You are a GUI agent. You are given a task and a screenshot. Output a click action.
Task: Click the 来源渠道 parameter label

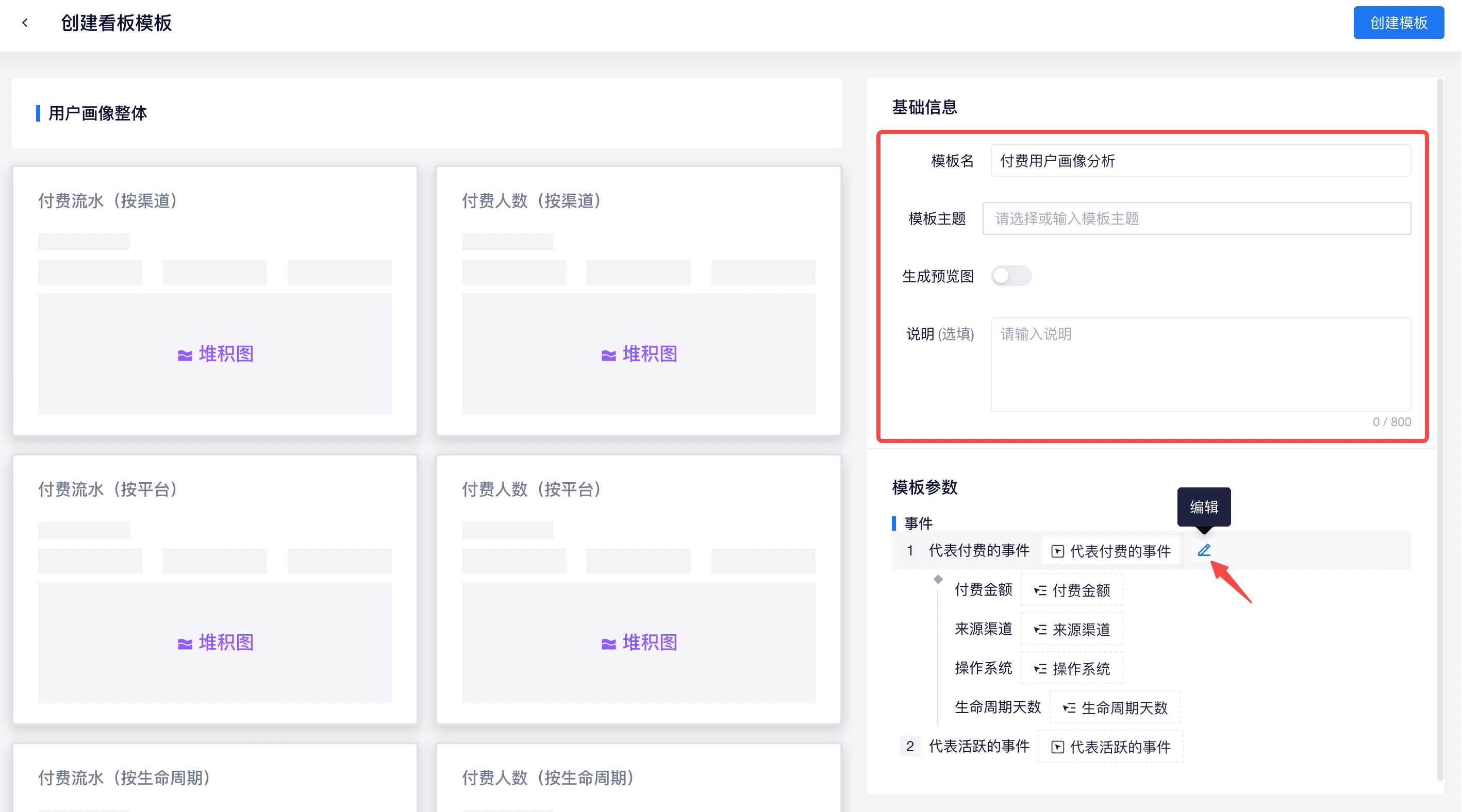[x=984, y=629]
